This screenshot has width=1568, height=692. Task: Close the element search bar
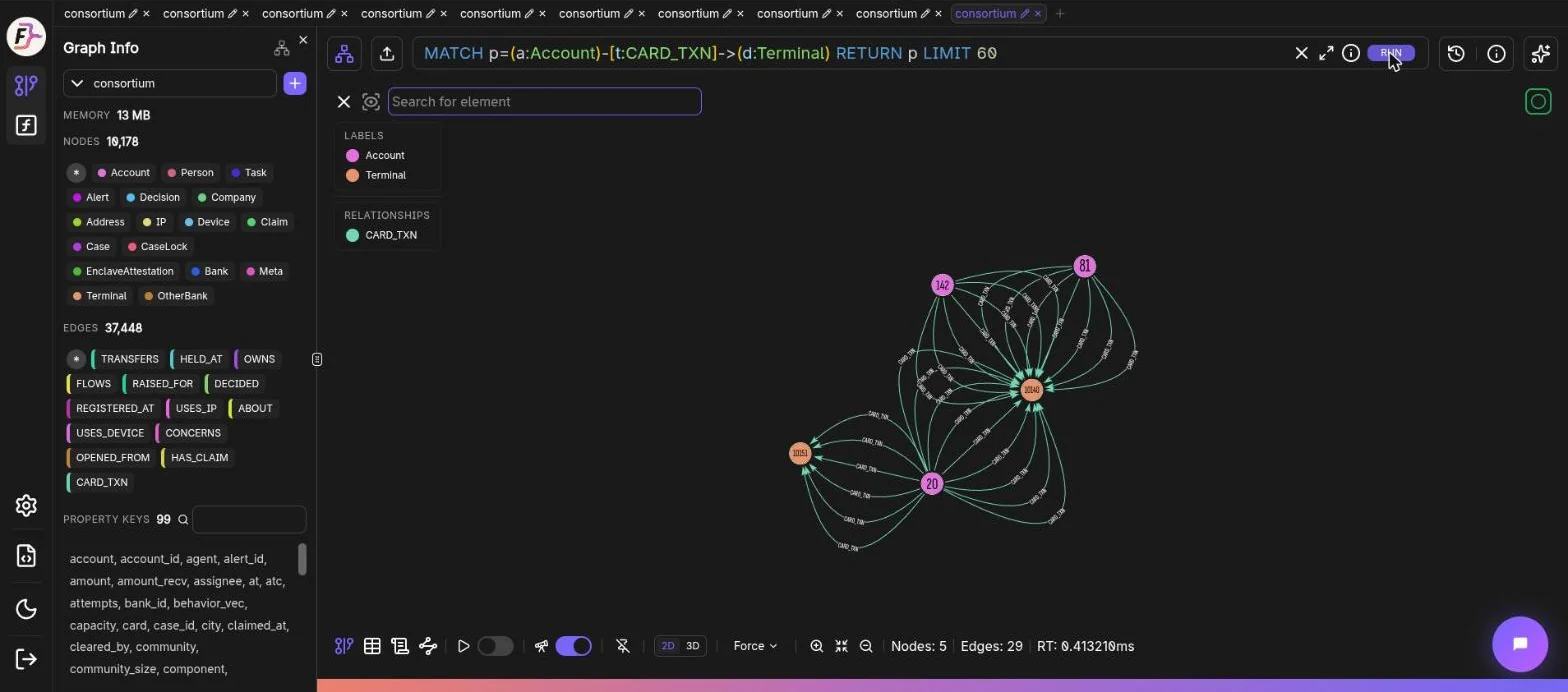click(343, 101)
